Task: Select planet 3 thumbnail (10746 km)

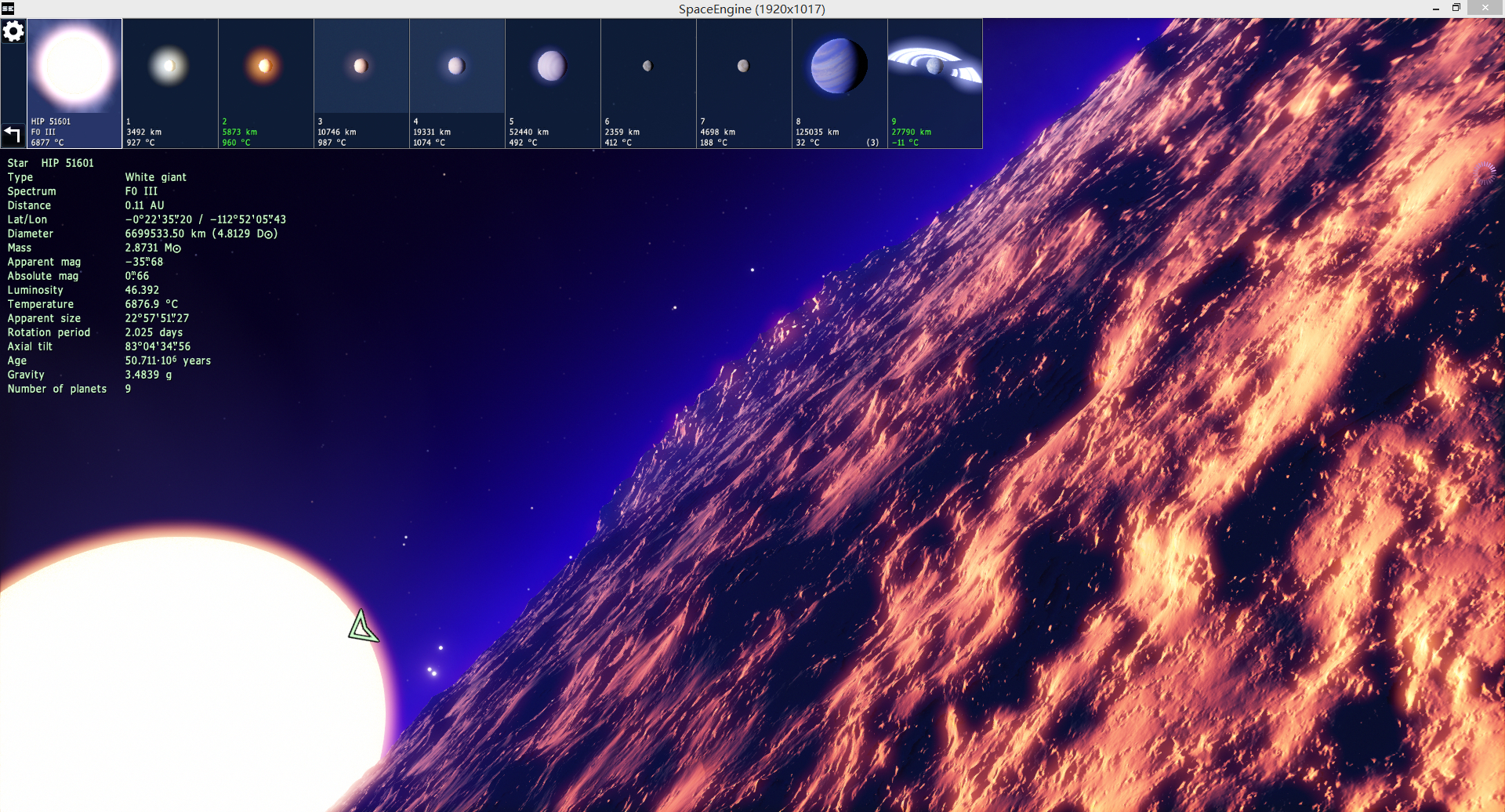Action: [x=361, y=83]
